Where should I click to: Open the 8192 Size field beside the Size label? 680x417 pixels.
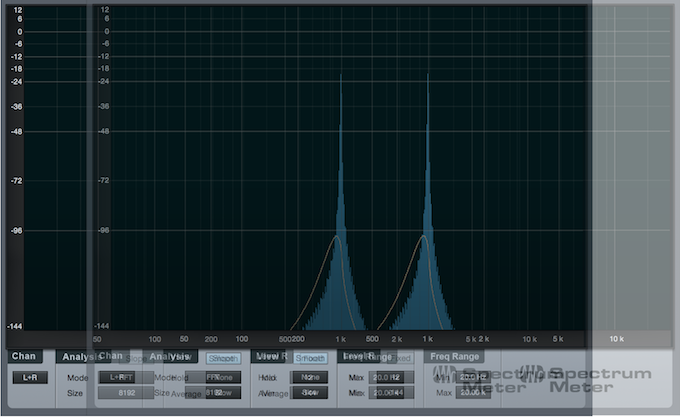click(126, 393)
